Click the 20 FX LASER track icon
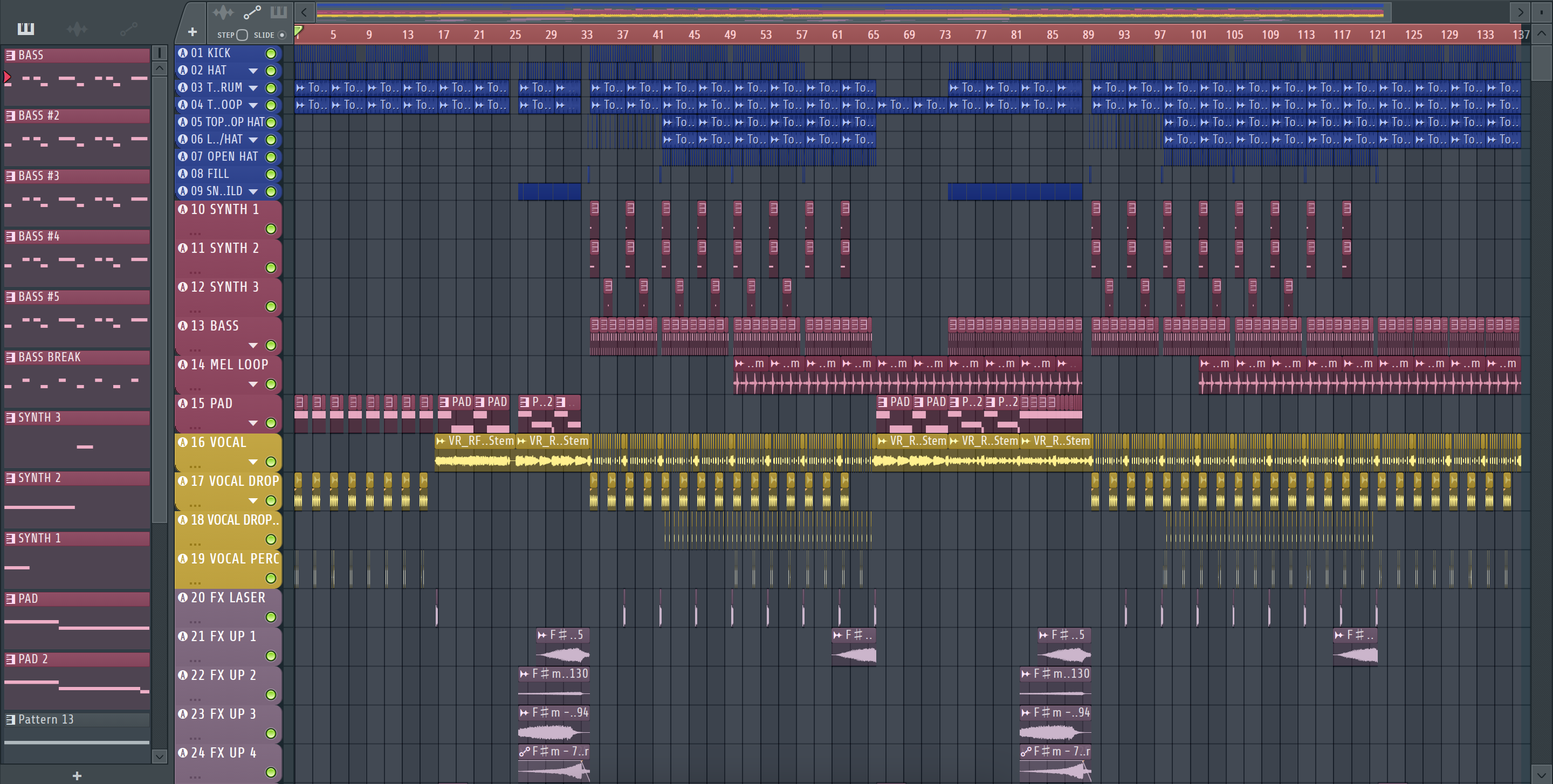Screen dimensions: 1553x784 tap(183, 597)
